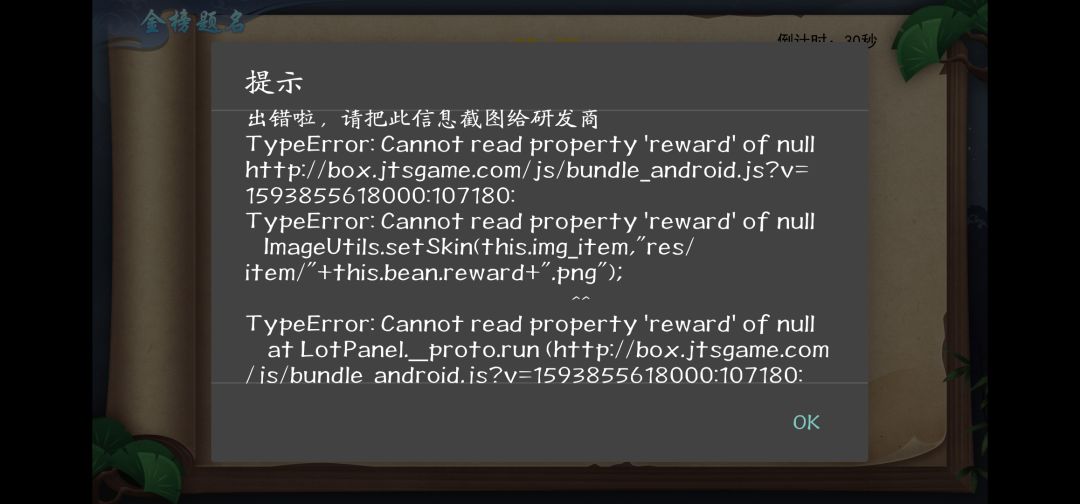Image resolution: width=1080 pixels, height=504 pixels.
Task: Click the OK button in the dialog
Action: point(806,422)
